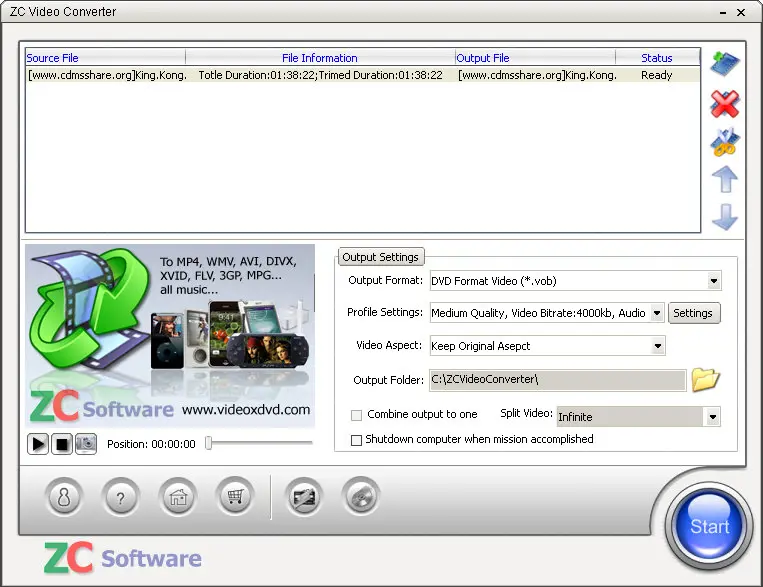Open help with the question mark button
This screenshot has width=763, height=587.
(x=120, y=497)
